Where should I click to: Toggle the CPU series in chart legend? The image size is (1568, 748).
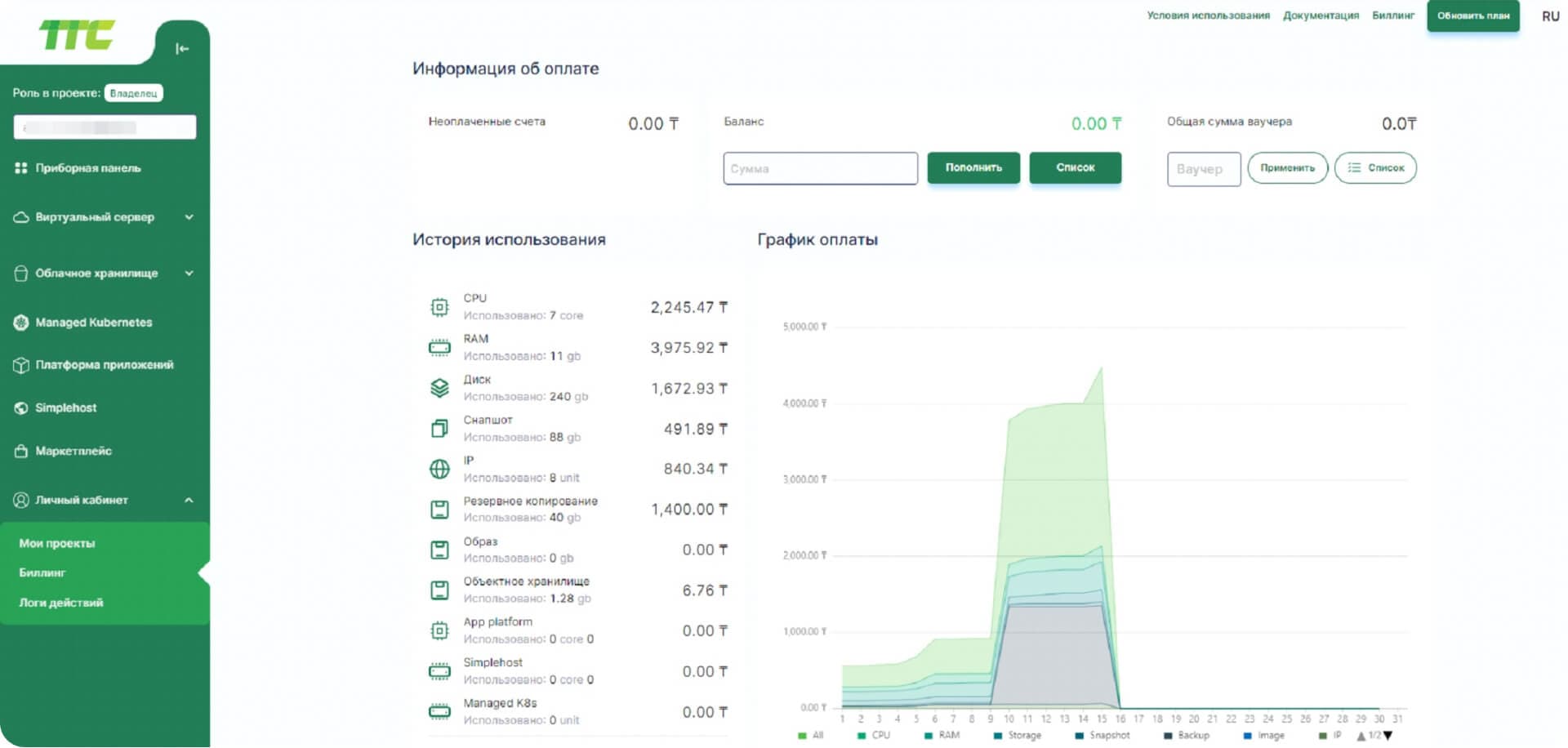pyautogui.click(x=874, y=736)
